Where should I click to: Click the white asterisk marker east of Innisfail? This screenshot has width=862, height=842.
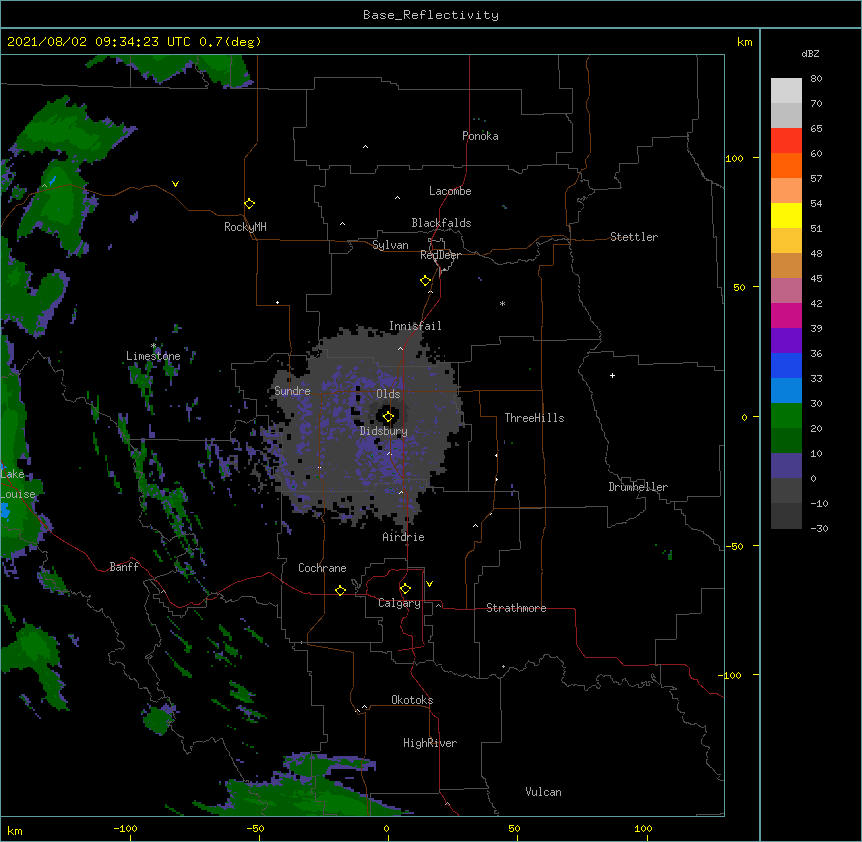coord(502,303)
